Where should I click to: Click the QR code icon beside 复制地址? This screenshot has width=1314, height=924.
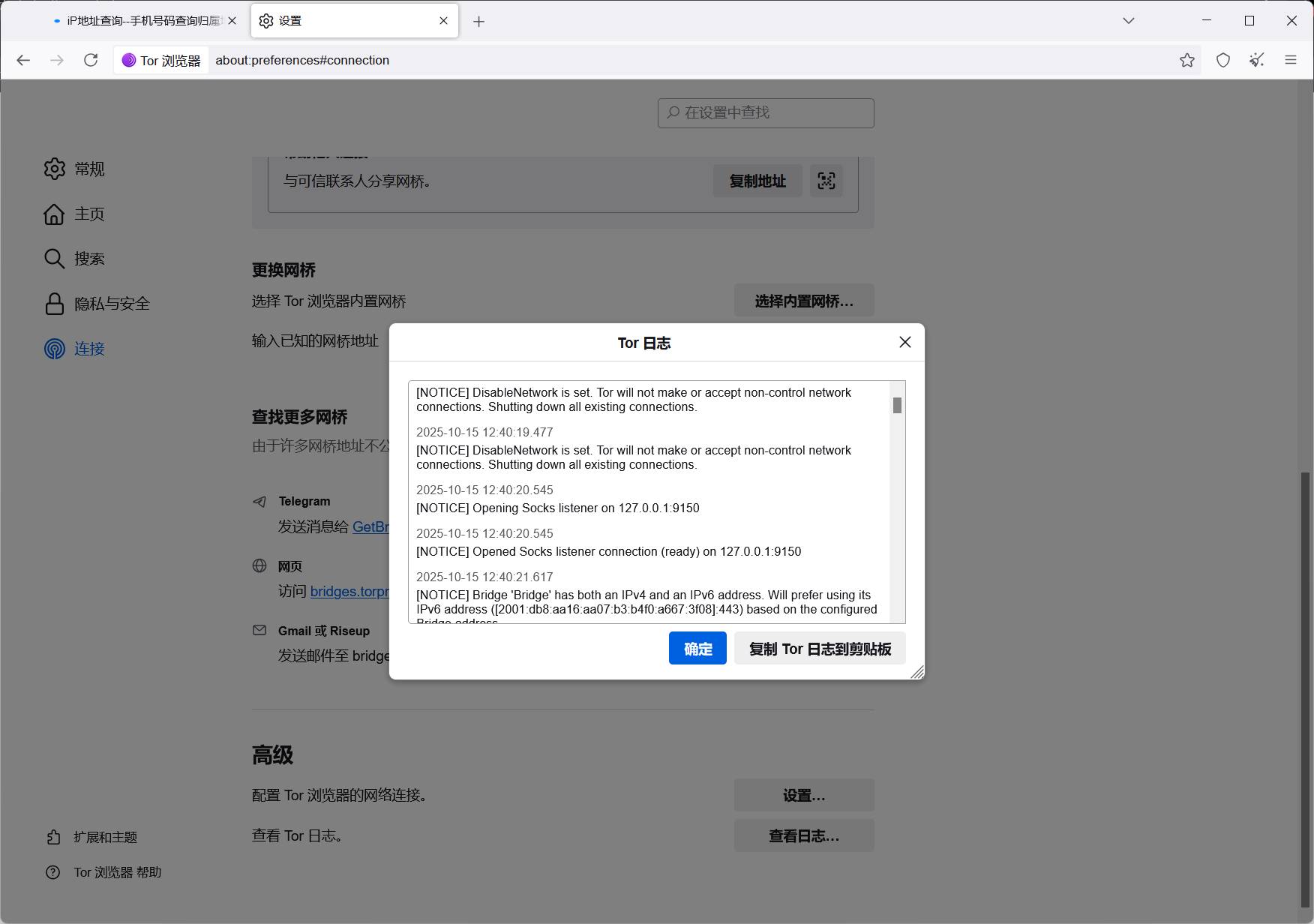pos(826,181)
